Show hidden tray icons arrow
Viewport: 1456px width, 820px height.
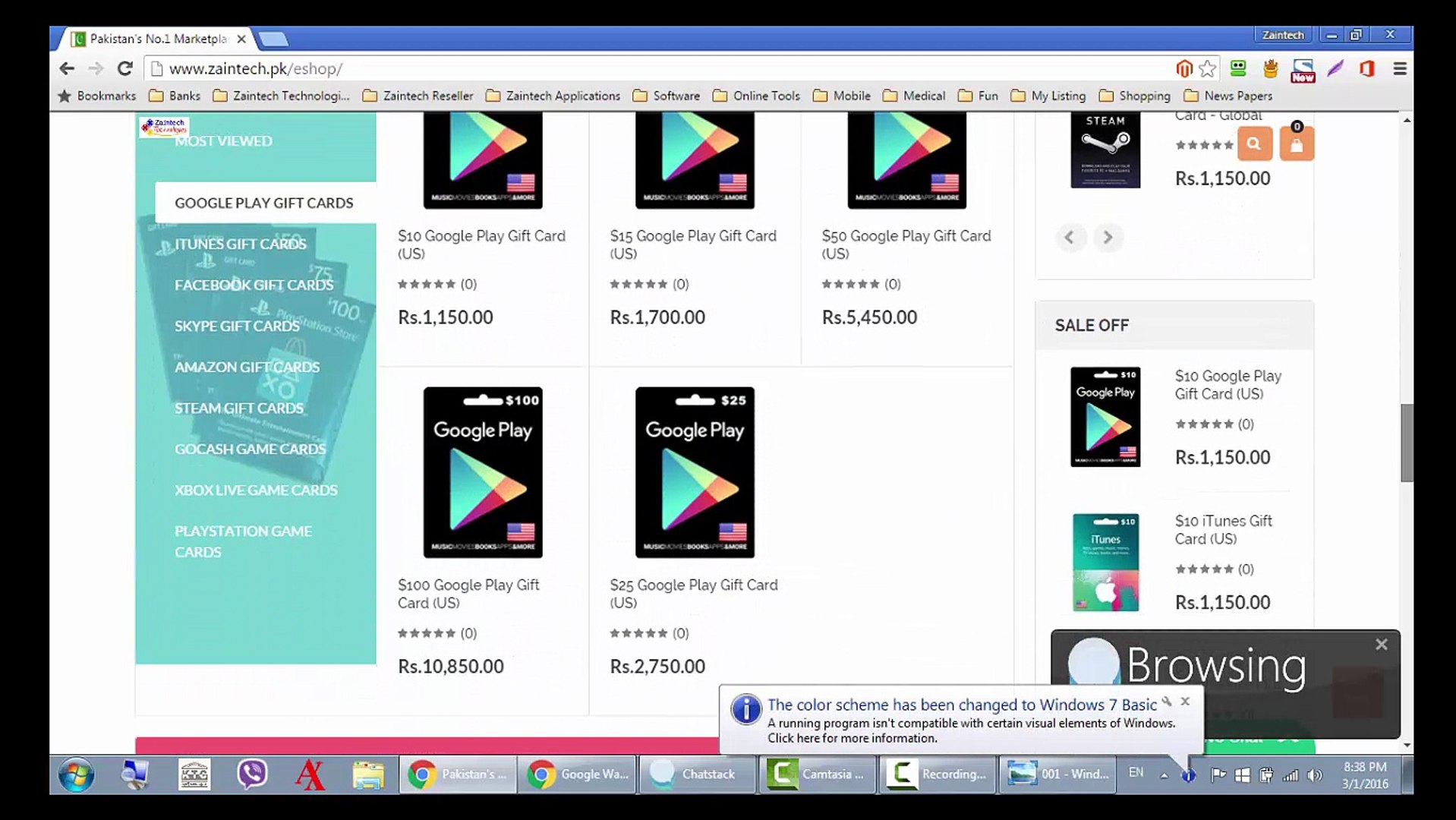pos(1164,775)
